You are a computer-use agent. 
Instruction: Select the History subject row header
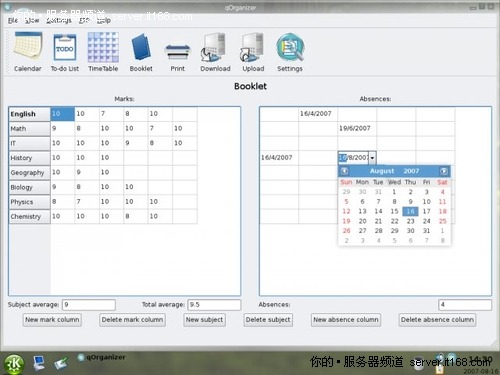point(30,158)
